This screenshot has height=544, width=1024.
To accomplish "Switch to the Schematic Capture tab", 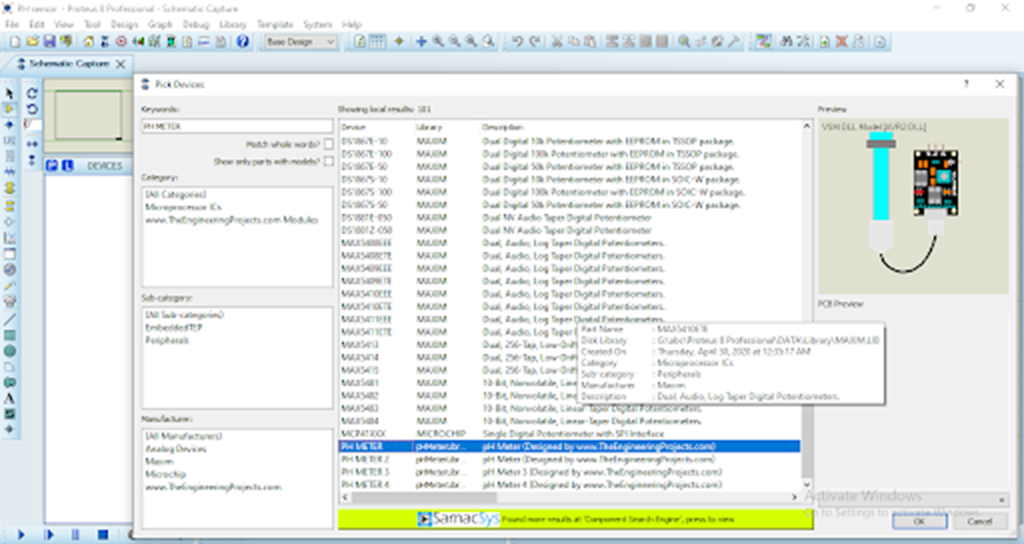I will pyautogui.click(x=70, y=63).
